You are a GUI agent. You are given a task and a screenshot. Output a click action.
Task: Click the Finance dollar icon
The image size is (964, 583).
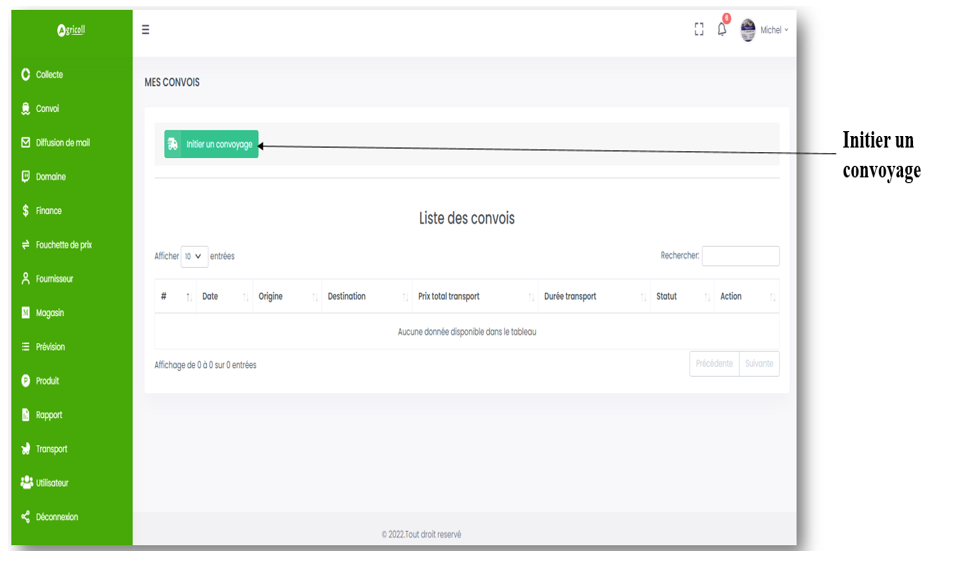[26, 211]
